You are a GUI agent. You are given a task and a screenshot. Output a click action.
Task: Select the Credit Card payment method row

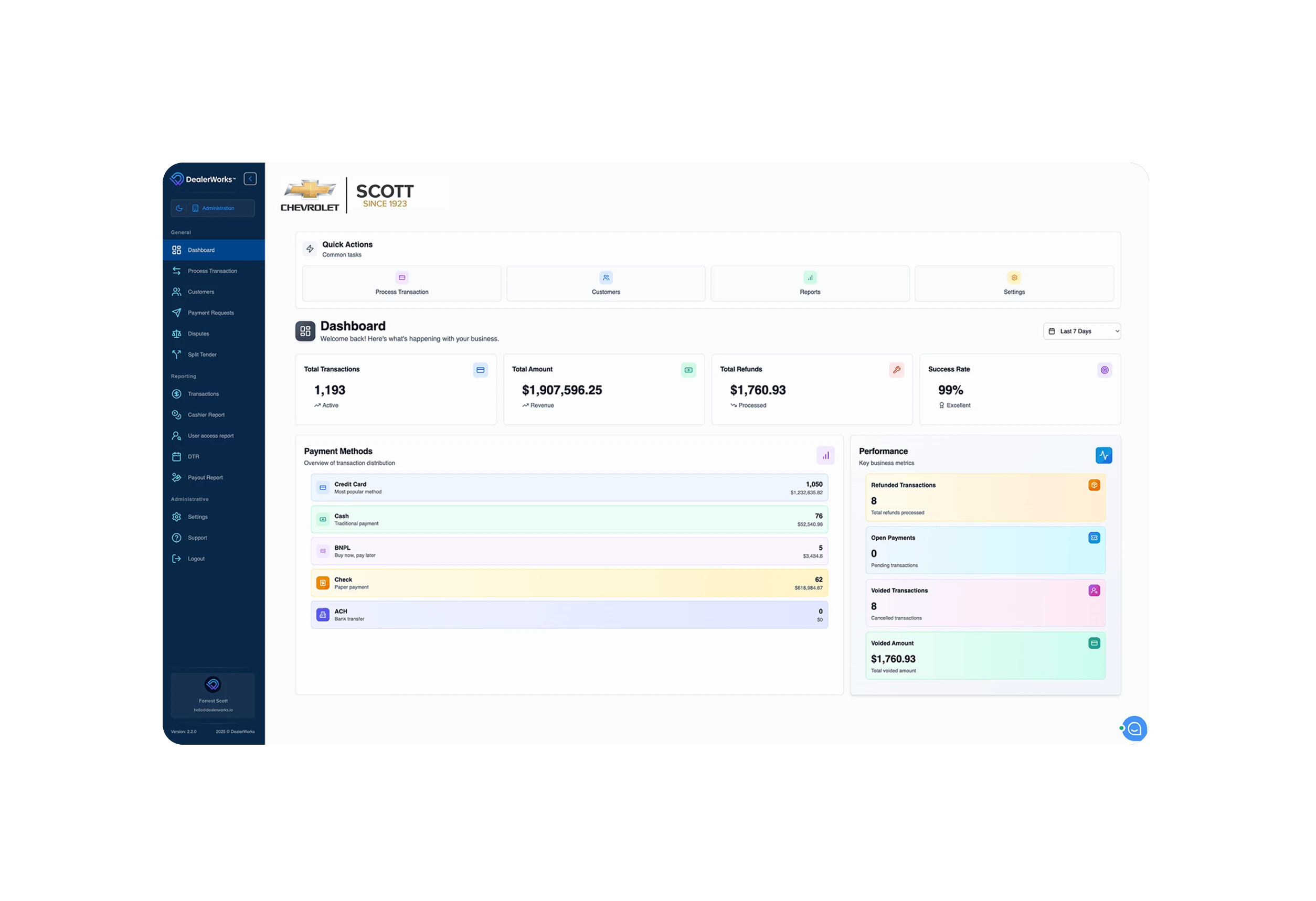[x=569, y=488]
